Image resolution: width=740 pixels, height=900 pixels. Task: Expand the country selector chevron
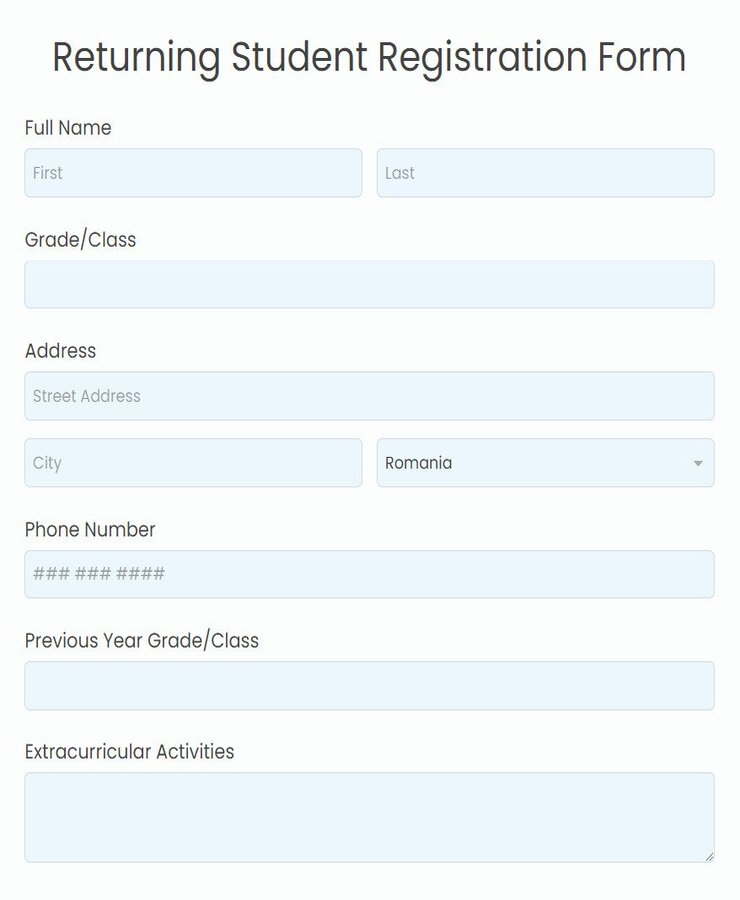point(699,462)
